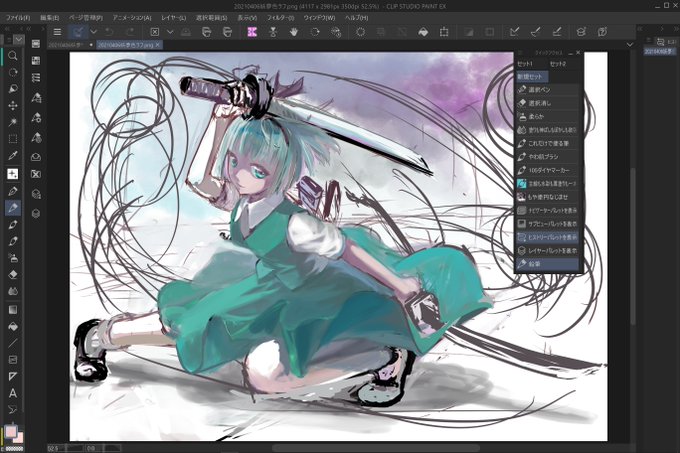The width and height of the screenshot is (680, 453).
Task: Select the Figure straight line tool
Action: [13, 343]
